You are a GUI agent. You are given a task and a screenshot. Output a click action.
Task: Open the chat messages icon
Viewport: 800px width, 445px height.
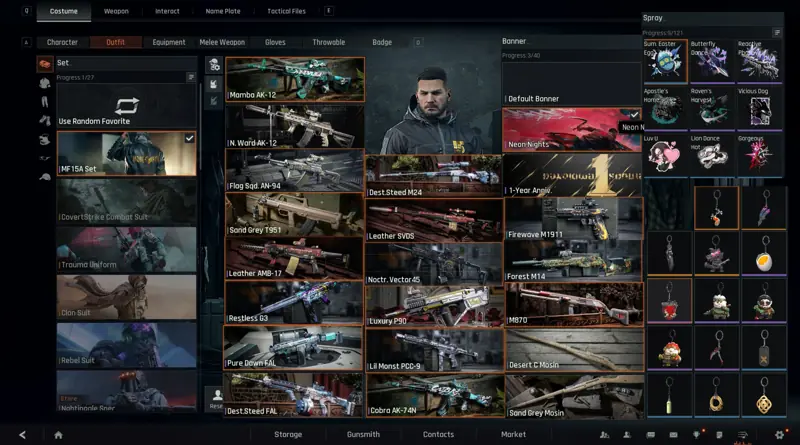click(651, 435)
